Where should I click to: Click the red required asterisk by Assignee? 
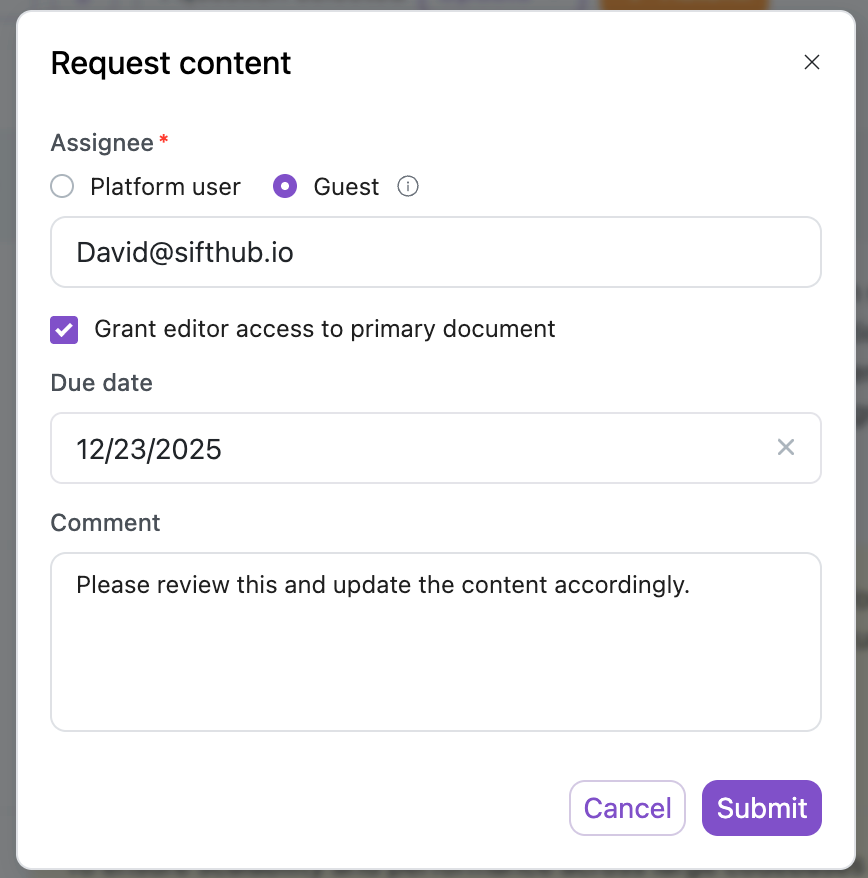click(x=164, y=141)
